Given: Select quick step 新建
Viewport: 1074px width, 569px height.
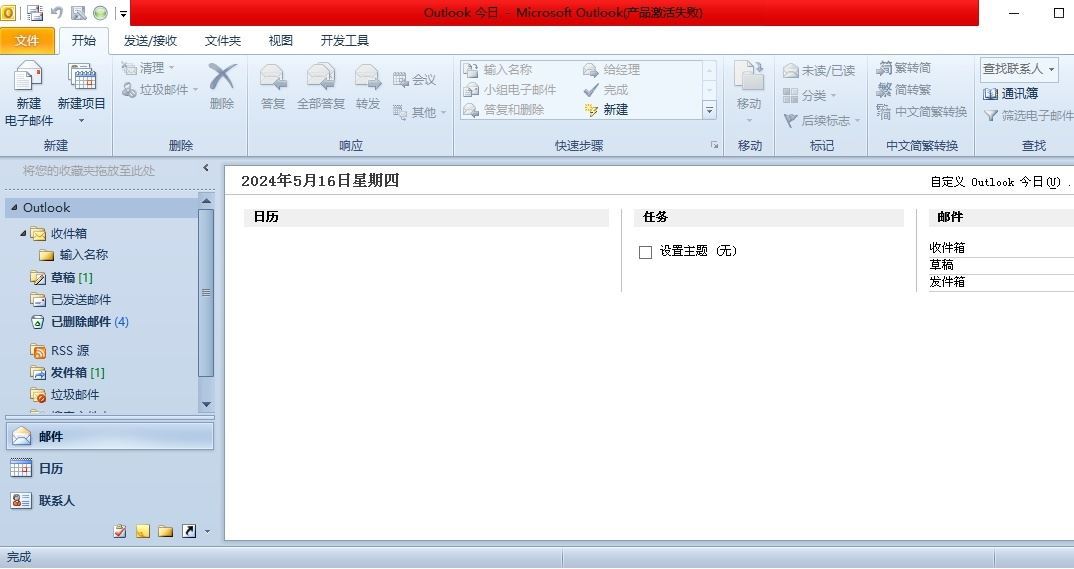Looking at the screenshot, I should 605,110.
